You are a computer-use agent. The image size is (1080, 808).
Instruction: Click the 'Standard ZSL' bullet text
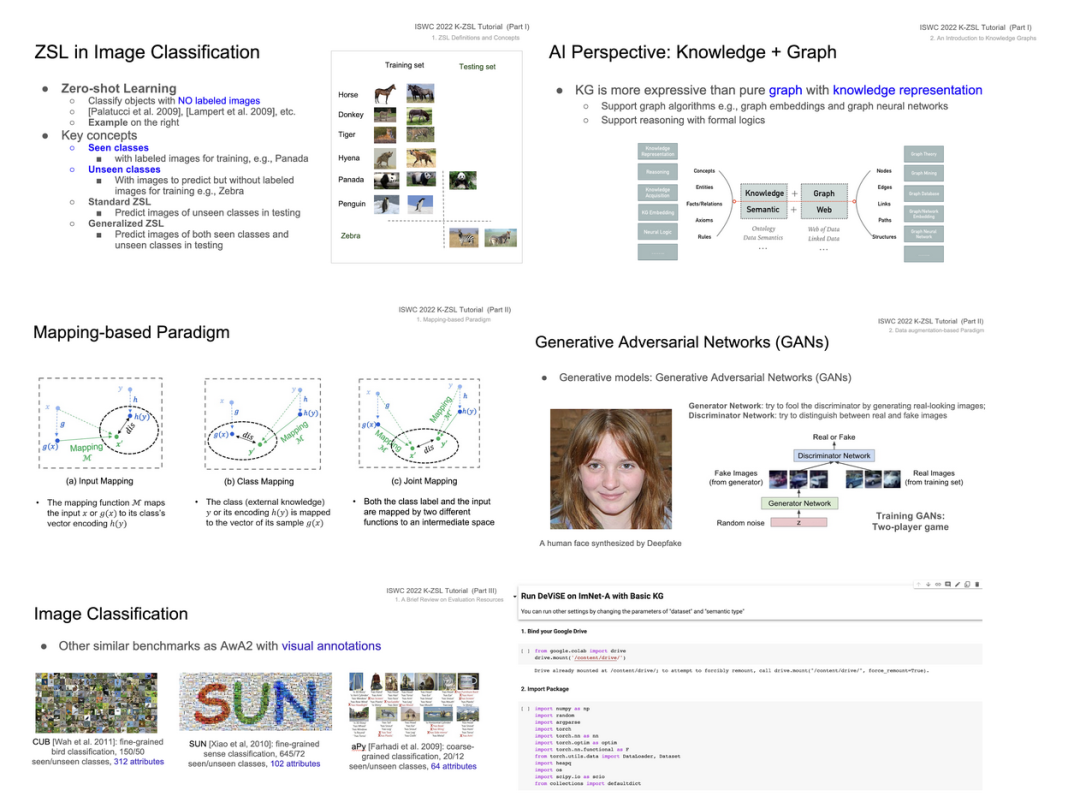click(118, 202)
